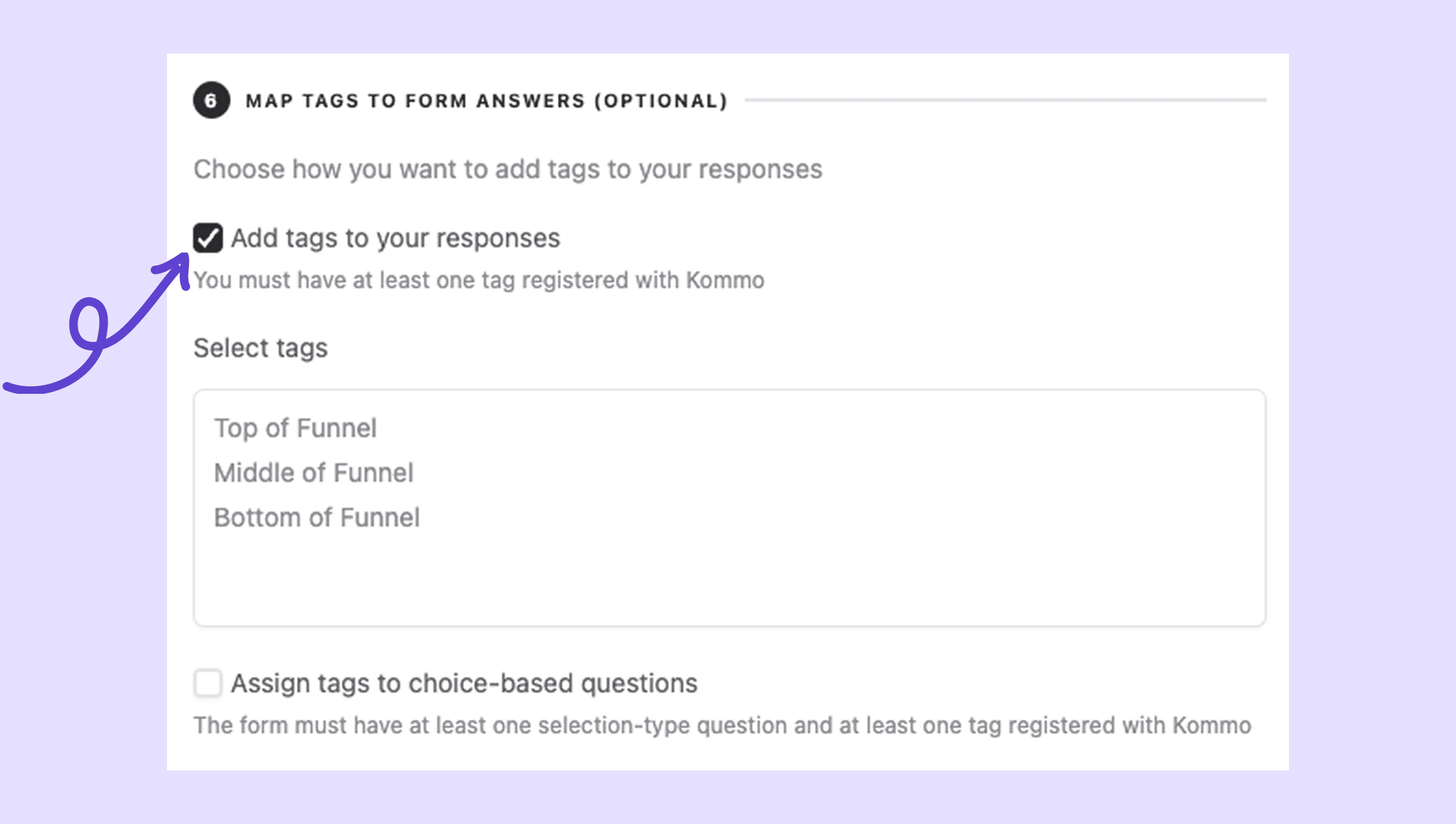
Task: Select the Bottom of Funnel tag
Action: (x=316, y=517)
